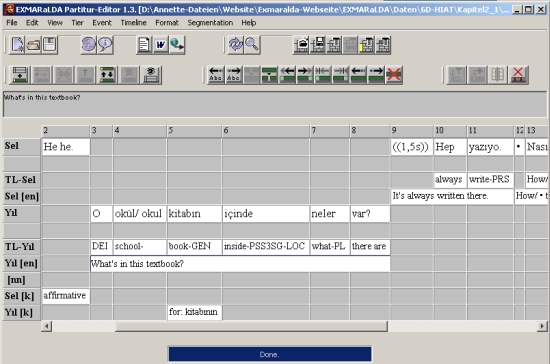Select the 'içinde' event cell
550x364 pixels.
(x=266, y=214)
